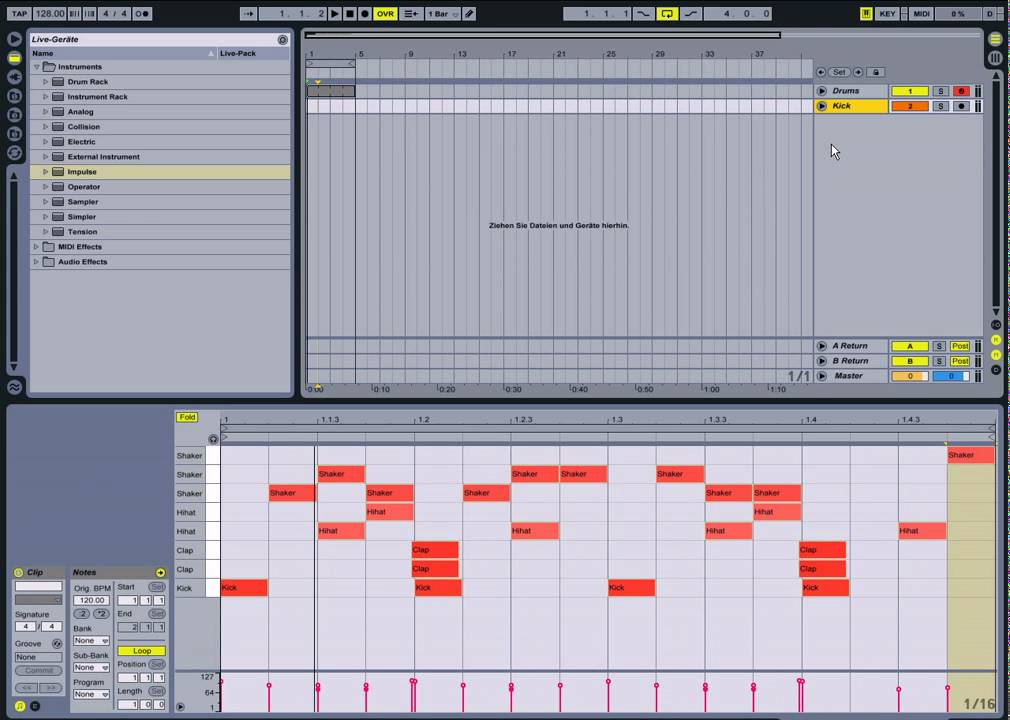Click the double tempo *2 button
Image resolution: width=1010 pixels, height=720 pixels.
(101, 614)
